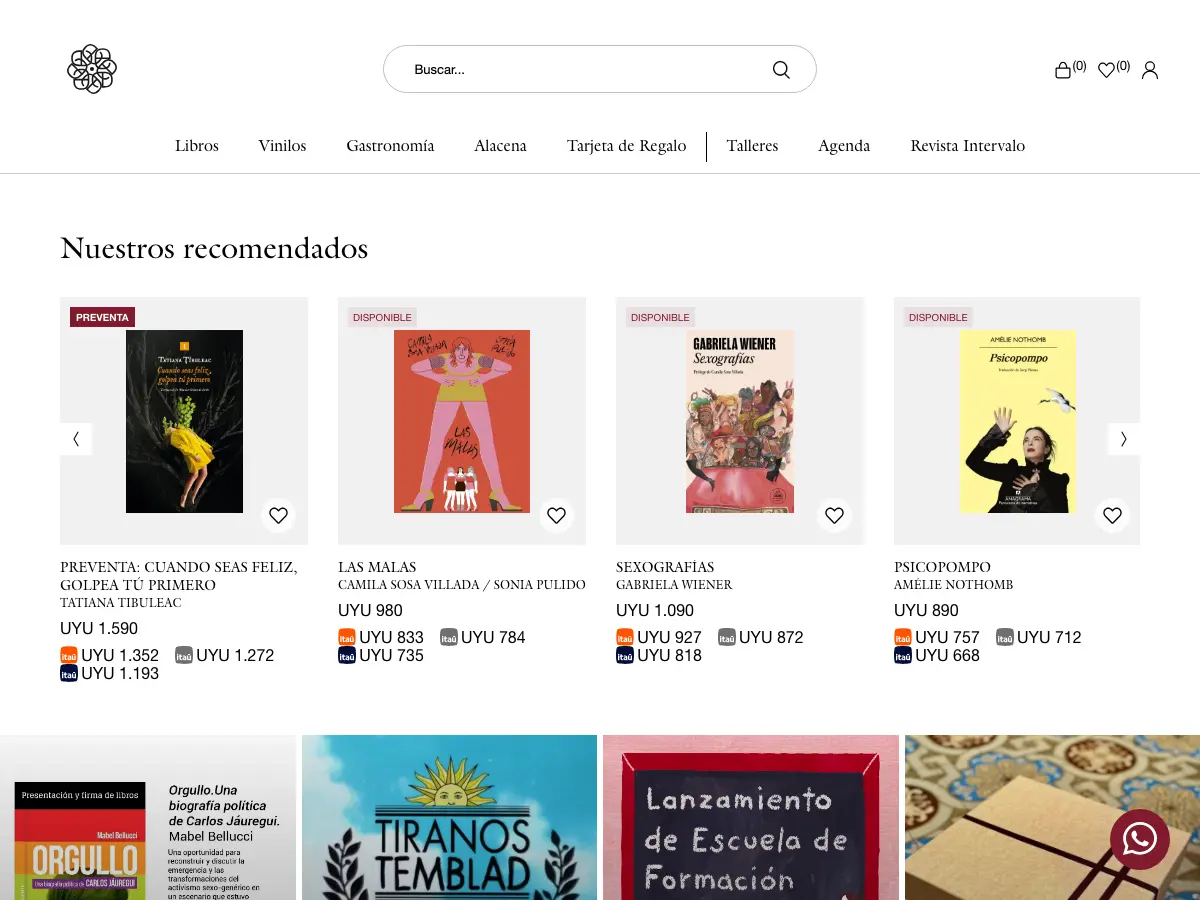1200x900 pixels.
Task: Favorite Sexografías with heart icon
Action: point(834,516)
